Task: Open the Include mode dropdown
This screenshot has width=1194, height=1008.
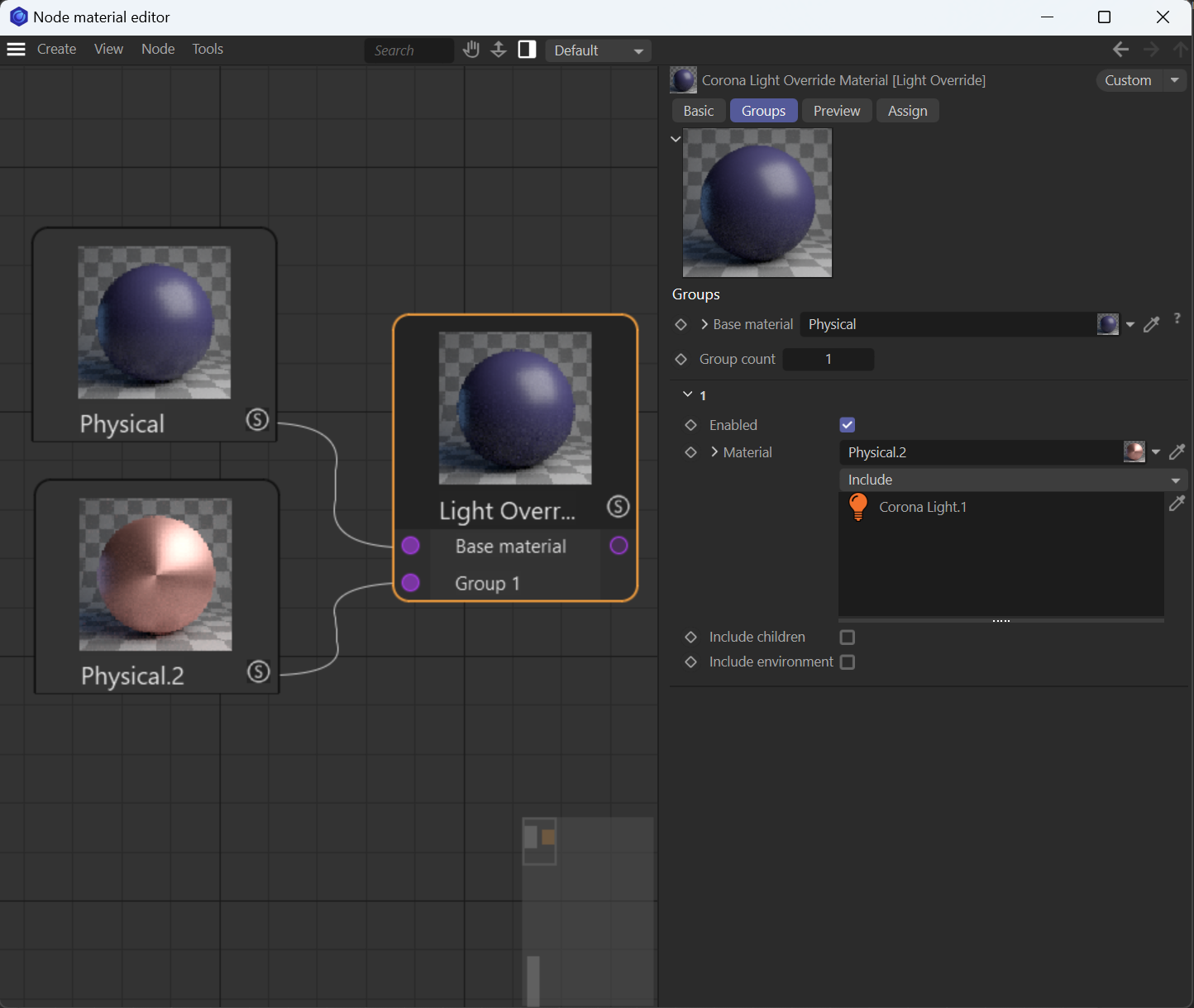Action: pyautogui.click(x=1013, y=480)
